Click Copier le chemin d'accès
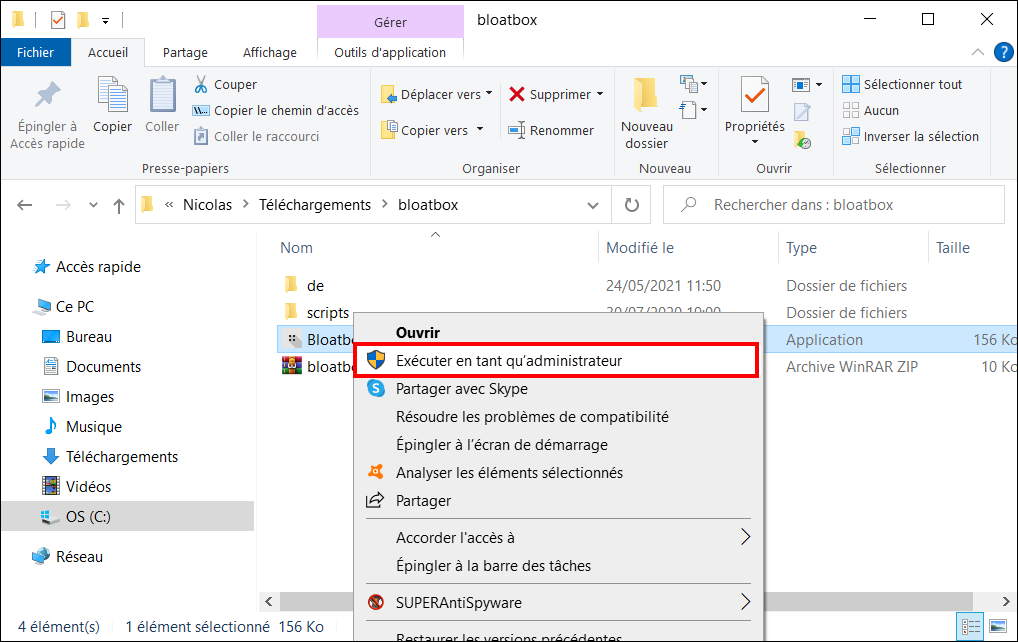The image size is (1018, 642). 276,110
